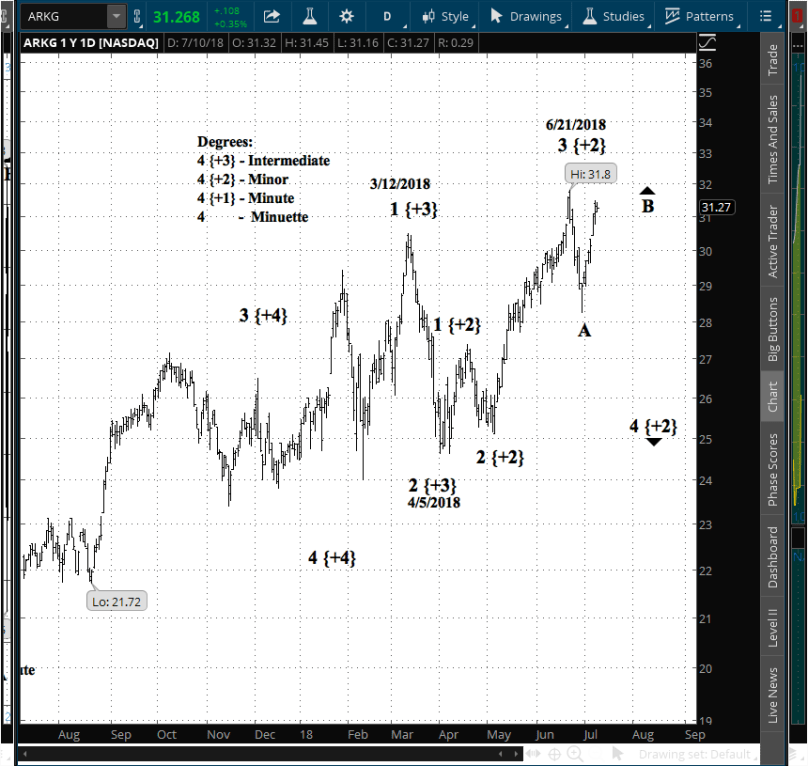Click the Studies button
This screenshot has width=808, height=766.
[x=613, y=16]
